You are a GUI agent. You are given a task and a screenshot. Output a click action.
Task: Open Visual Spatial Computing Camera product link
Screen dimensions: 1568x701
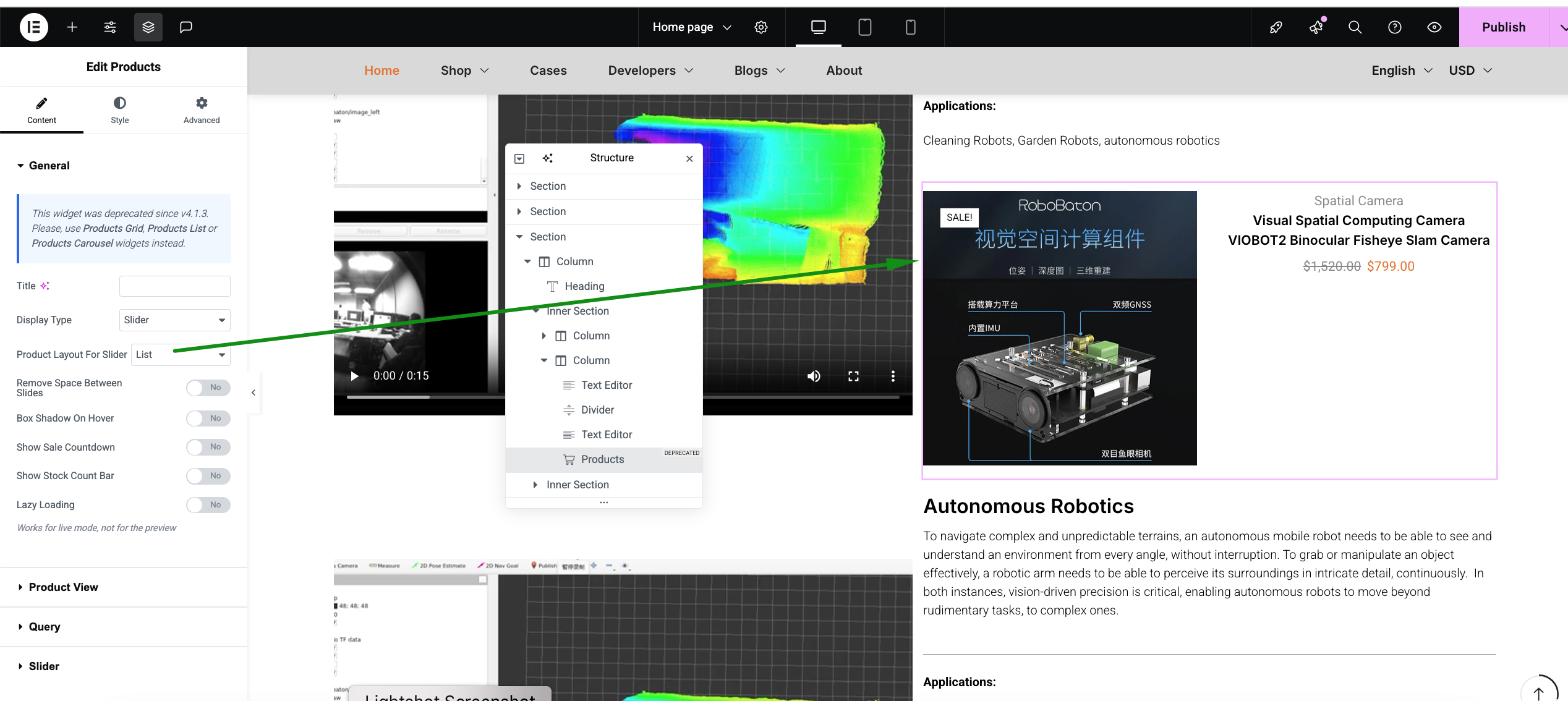pos(1358,231)
